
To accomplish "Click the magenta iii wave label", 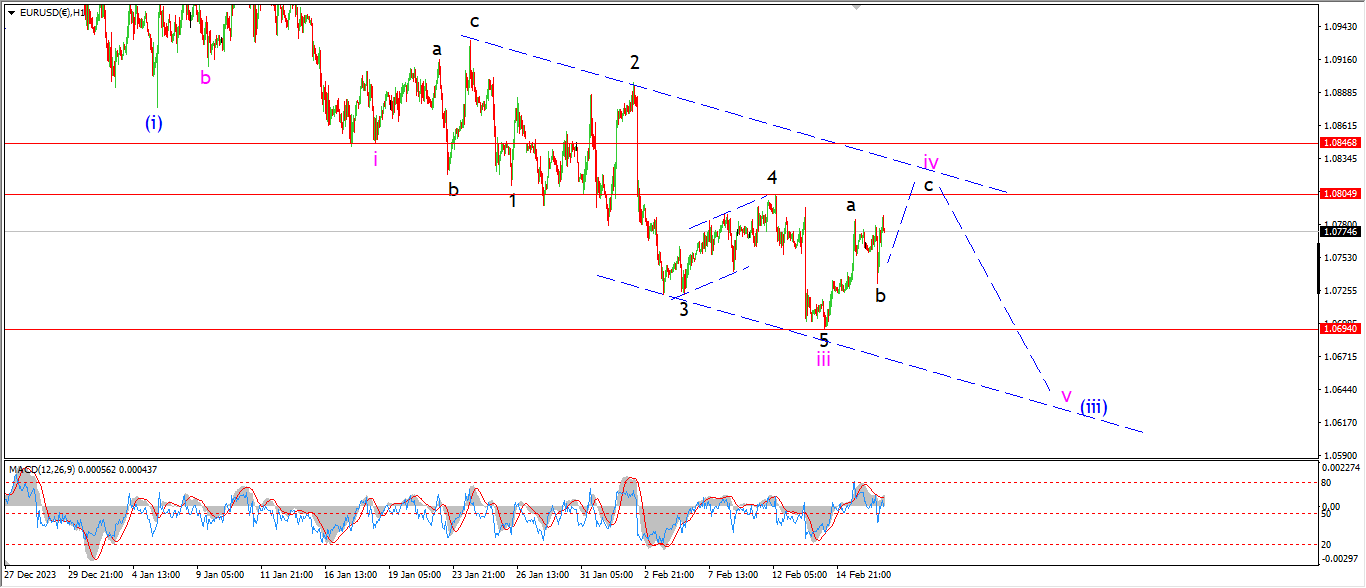I will click(822, 359).
